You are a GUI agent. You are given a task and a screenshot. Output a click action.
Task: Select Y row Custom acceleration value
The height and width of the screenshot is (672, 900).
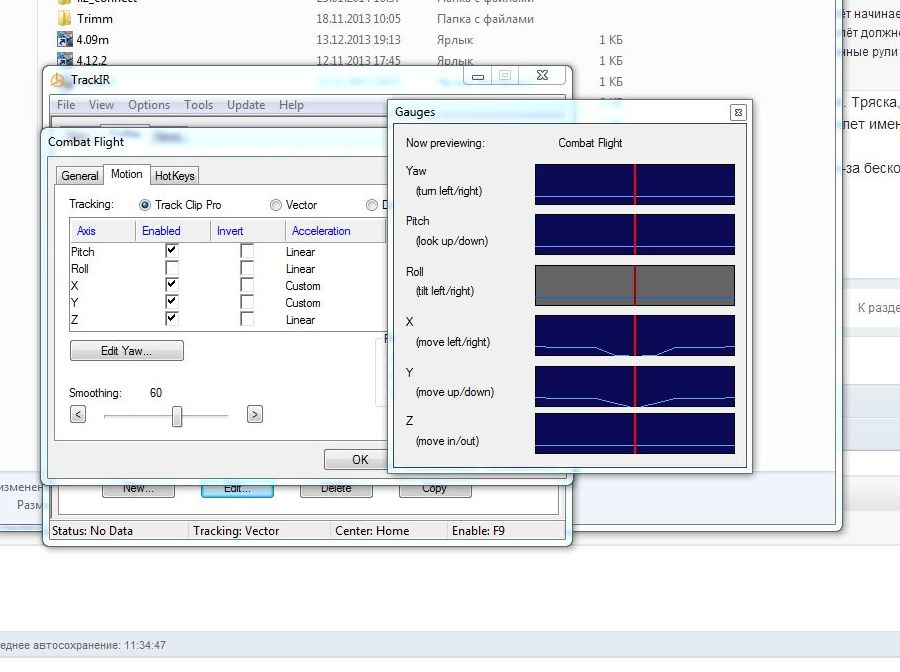(302, 303)
